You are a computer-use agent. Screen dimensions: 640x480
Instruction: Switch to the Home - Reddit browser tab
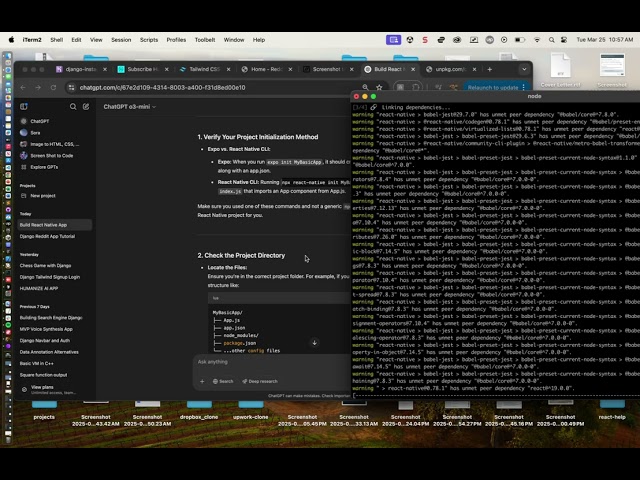[x=266, y=69]
